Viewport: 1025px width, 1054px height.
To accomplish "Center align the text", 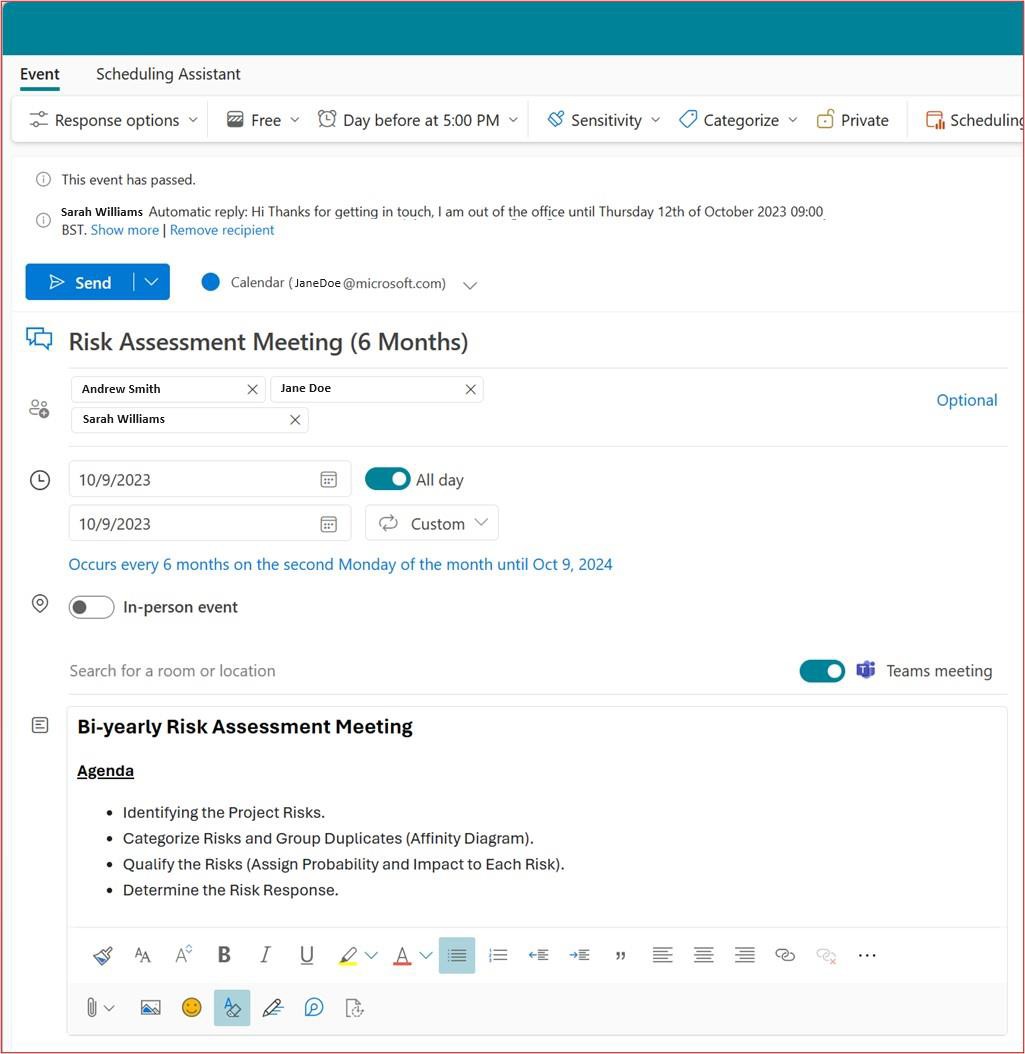I will (x=704, y=955).
